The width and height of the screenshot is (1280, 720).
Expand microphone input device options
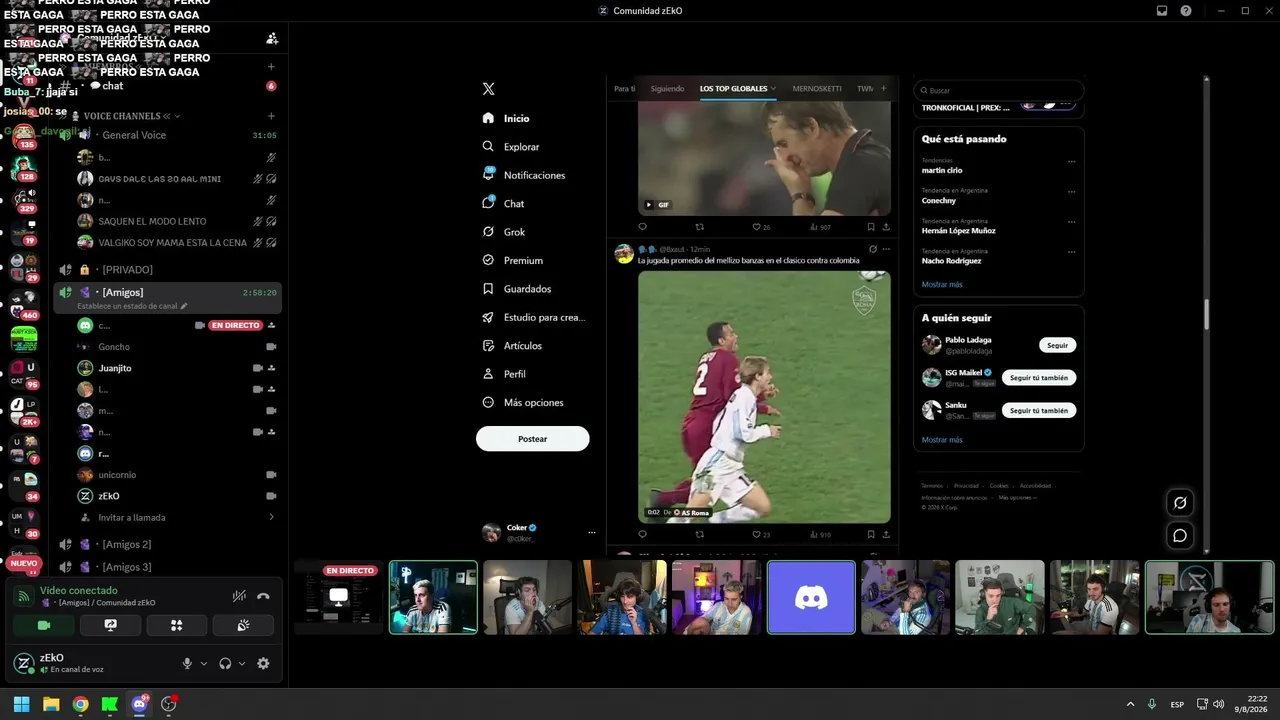pos(204,663)
